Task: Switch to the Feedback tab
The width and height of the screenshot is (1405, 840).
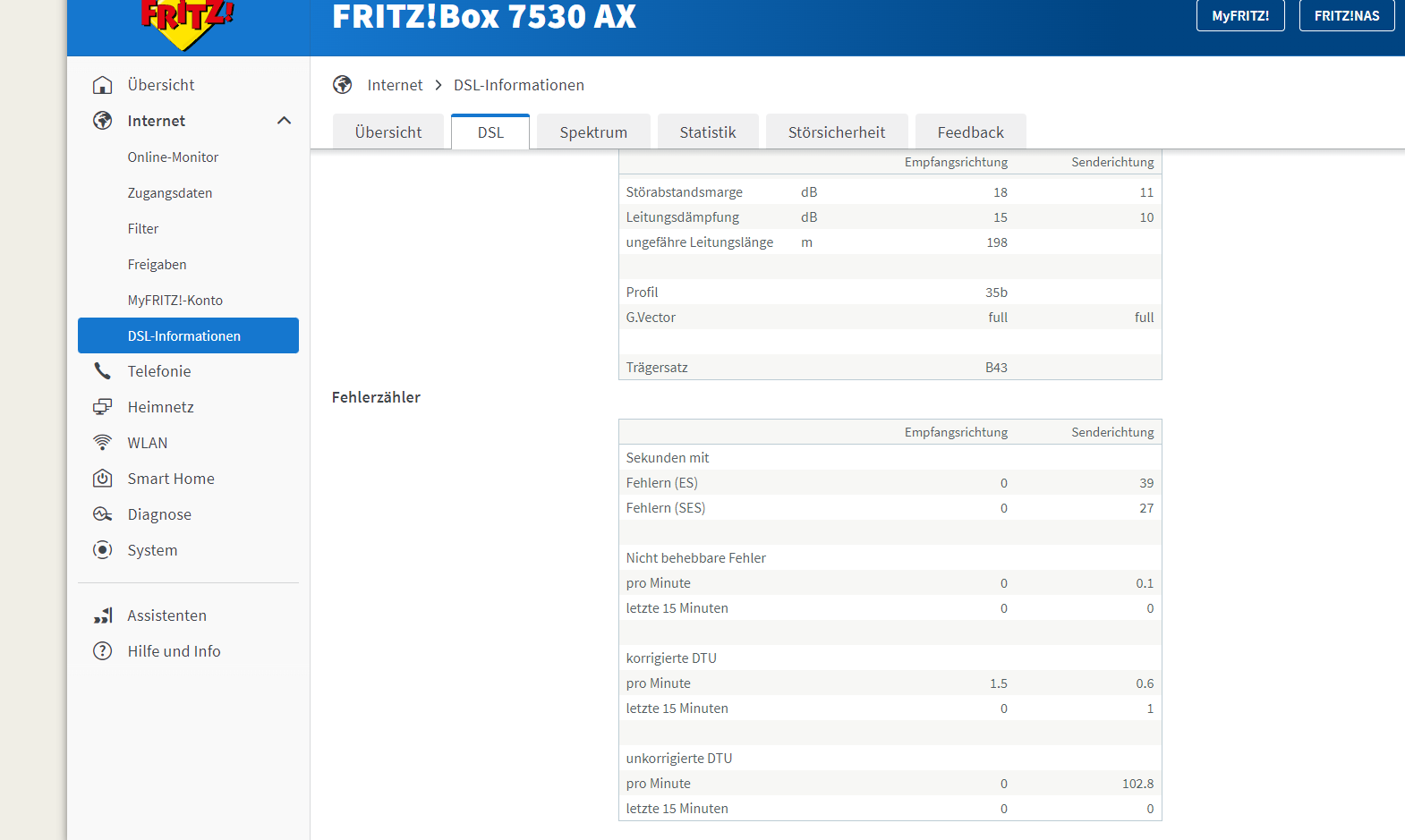Action: (x=971, y=132)
